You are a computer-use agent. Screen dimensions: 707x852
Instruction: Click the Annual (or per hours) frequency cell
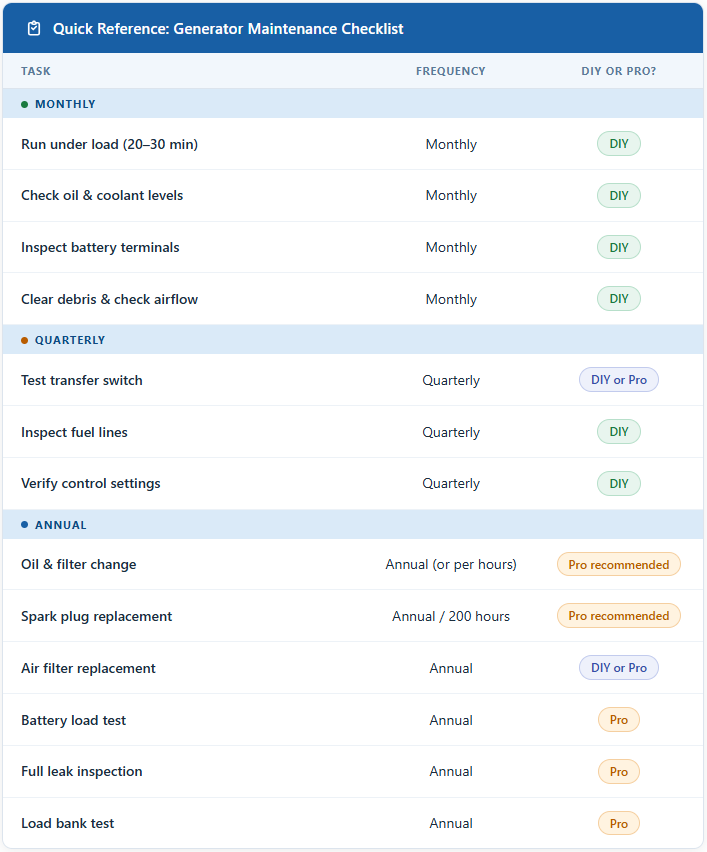pos(451,565)
